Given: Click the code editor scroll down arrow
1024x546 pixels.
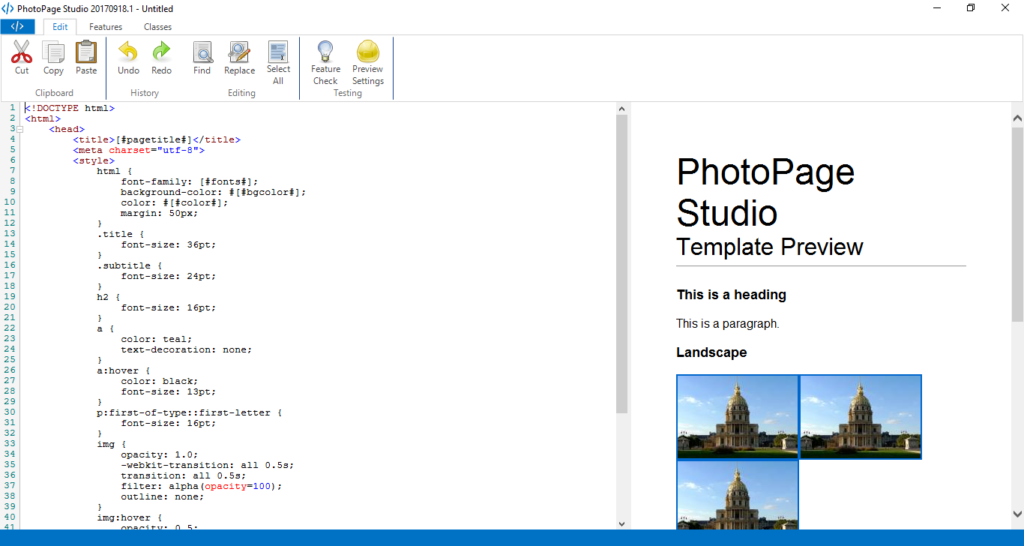Looking at the screenshot, I should click(x=621, y=523).
